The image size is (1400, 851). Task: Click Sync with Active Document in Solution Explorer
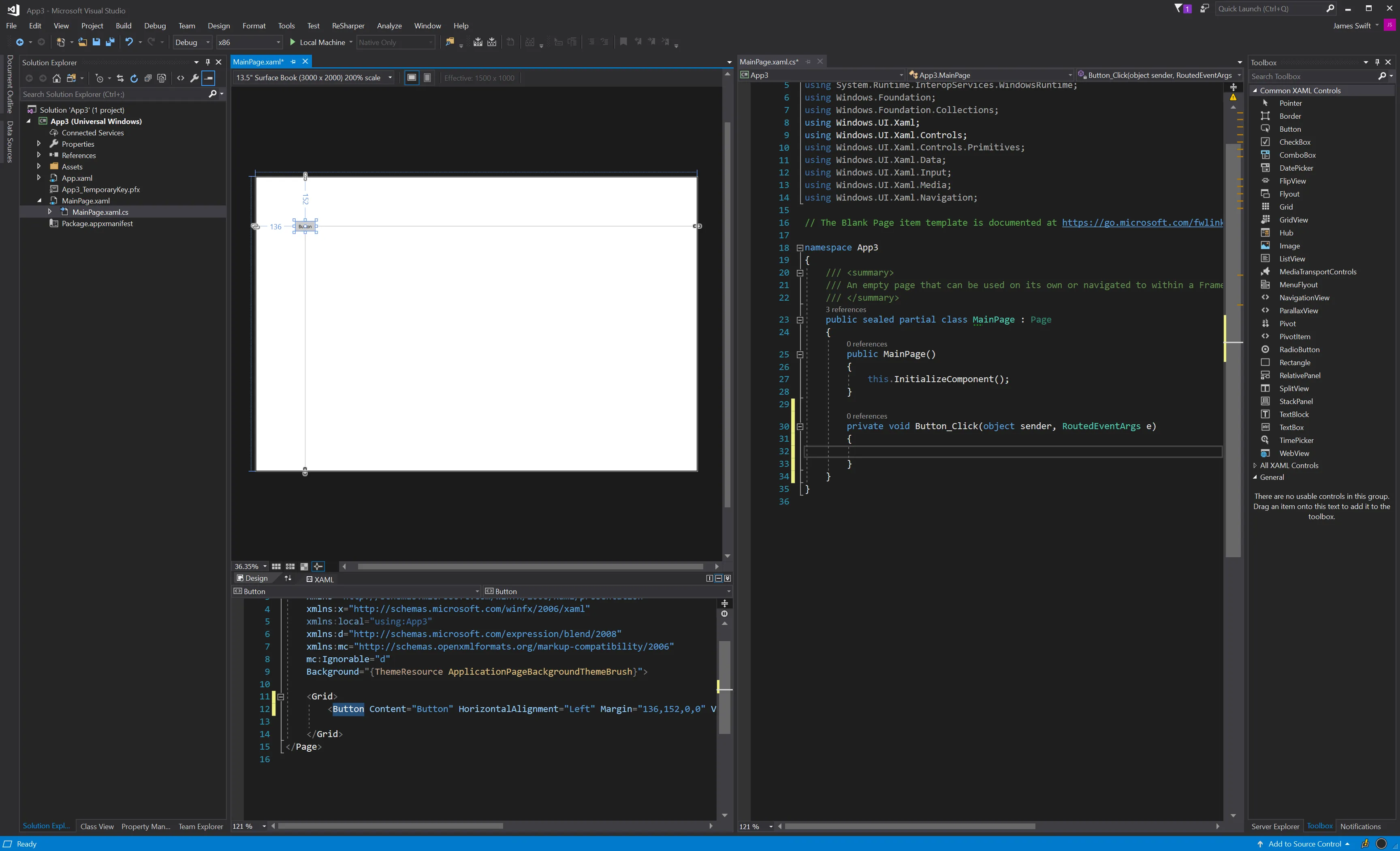(x=120, y=79)
